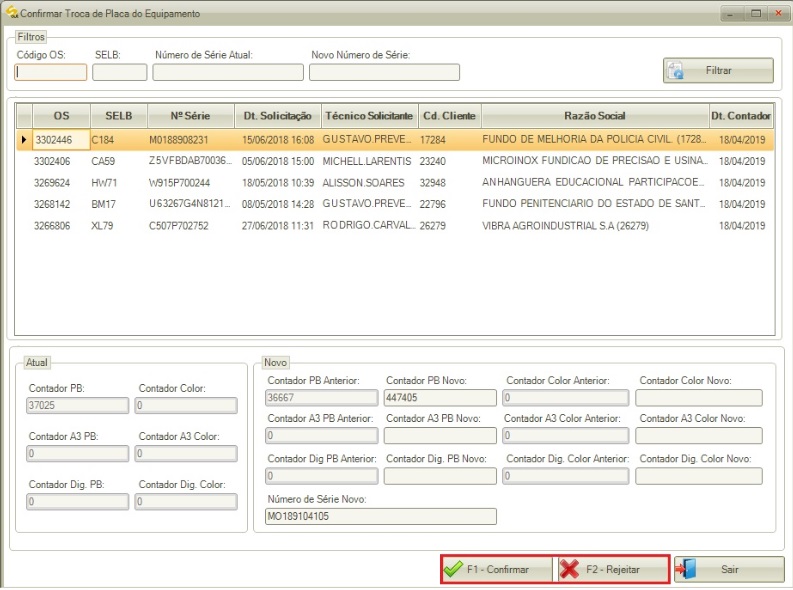
Task: Click FUNDO PENITENCIARIO row text
Action: tap(594, 203)
